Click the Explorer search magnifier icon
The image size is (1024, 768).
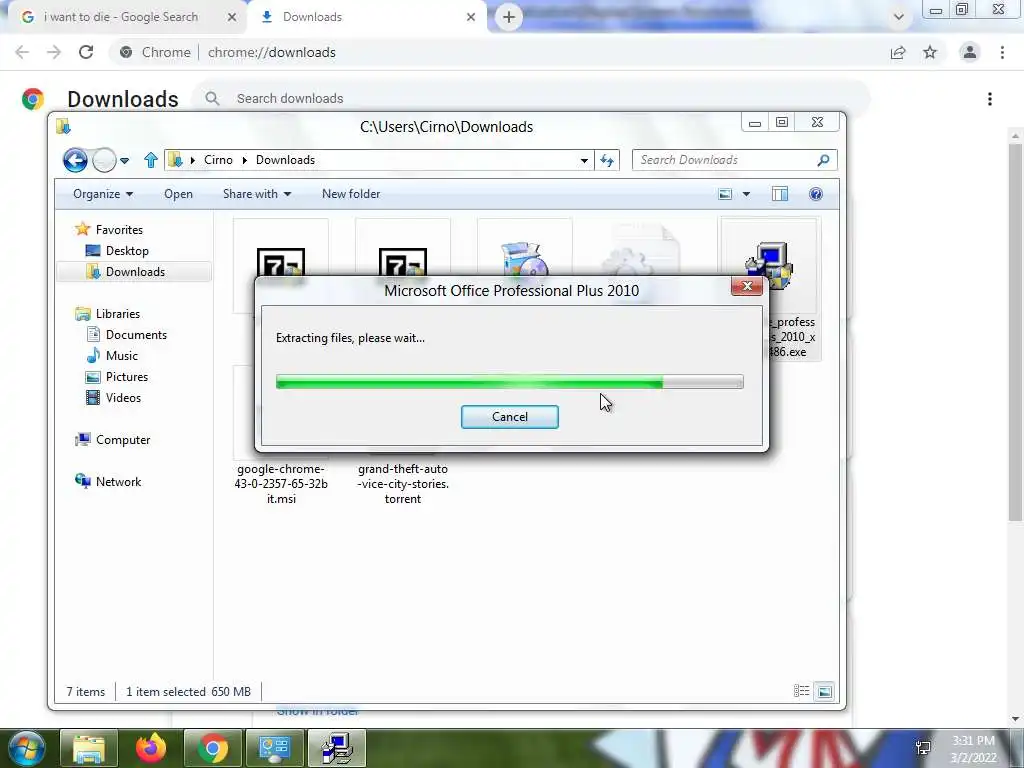(x=824, y=160)
